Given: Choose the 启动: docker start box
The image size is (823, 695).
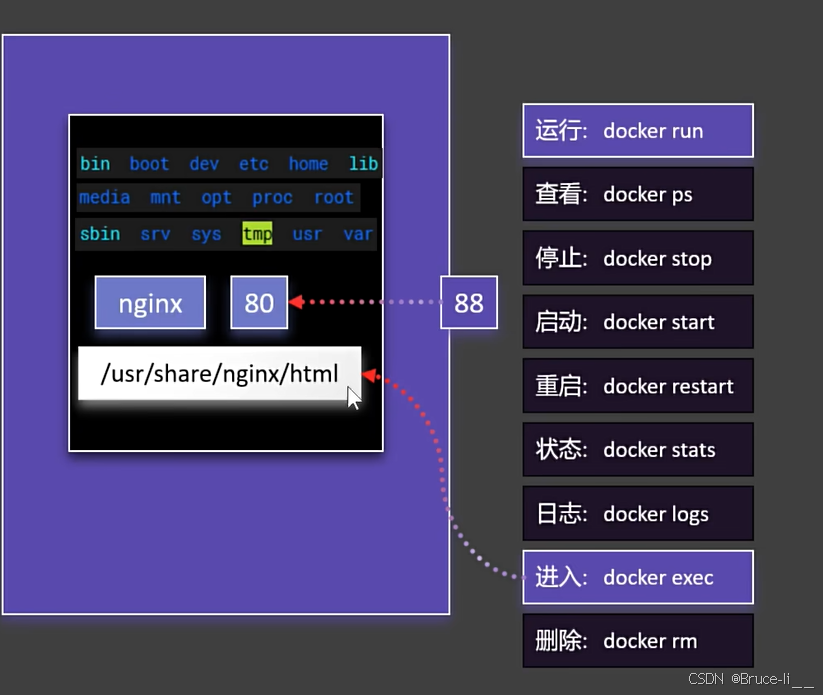Looking at the screenshot, I should (637, 322).
